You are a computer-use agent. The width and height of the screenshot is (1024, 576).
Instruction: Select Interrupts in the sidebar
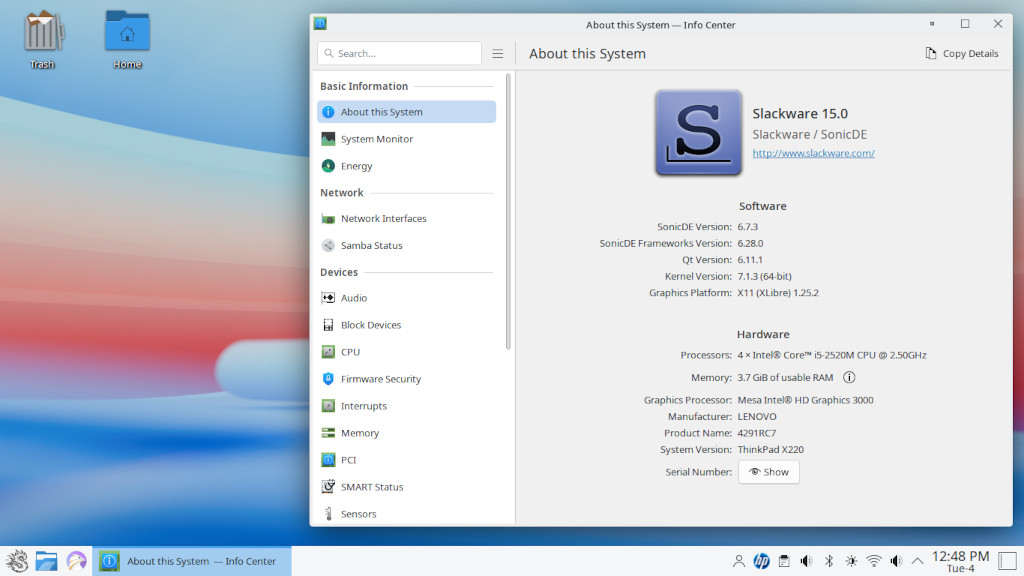[x=406, y=406]
